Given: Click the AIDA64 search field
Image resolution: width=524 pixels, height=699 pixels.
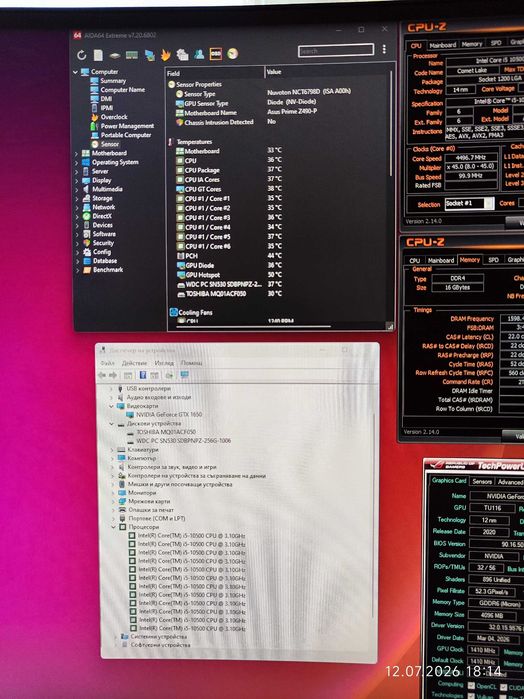Looking at the screenshot, I should point(336,50).
